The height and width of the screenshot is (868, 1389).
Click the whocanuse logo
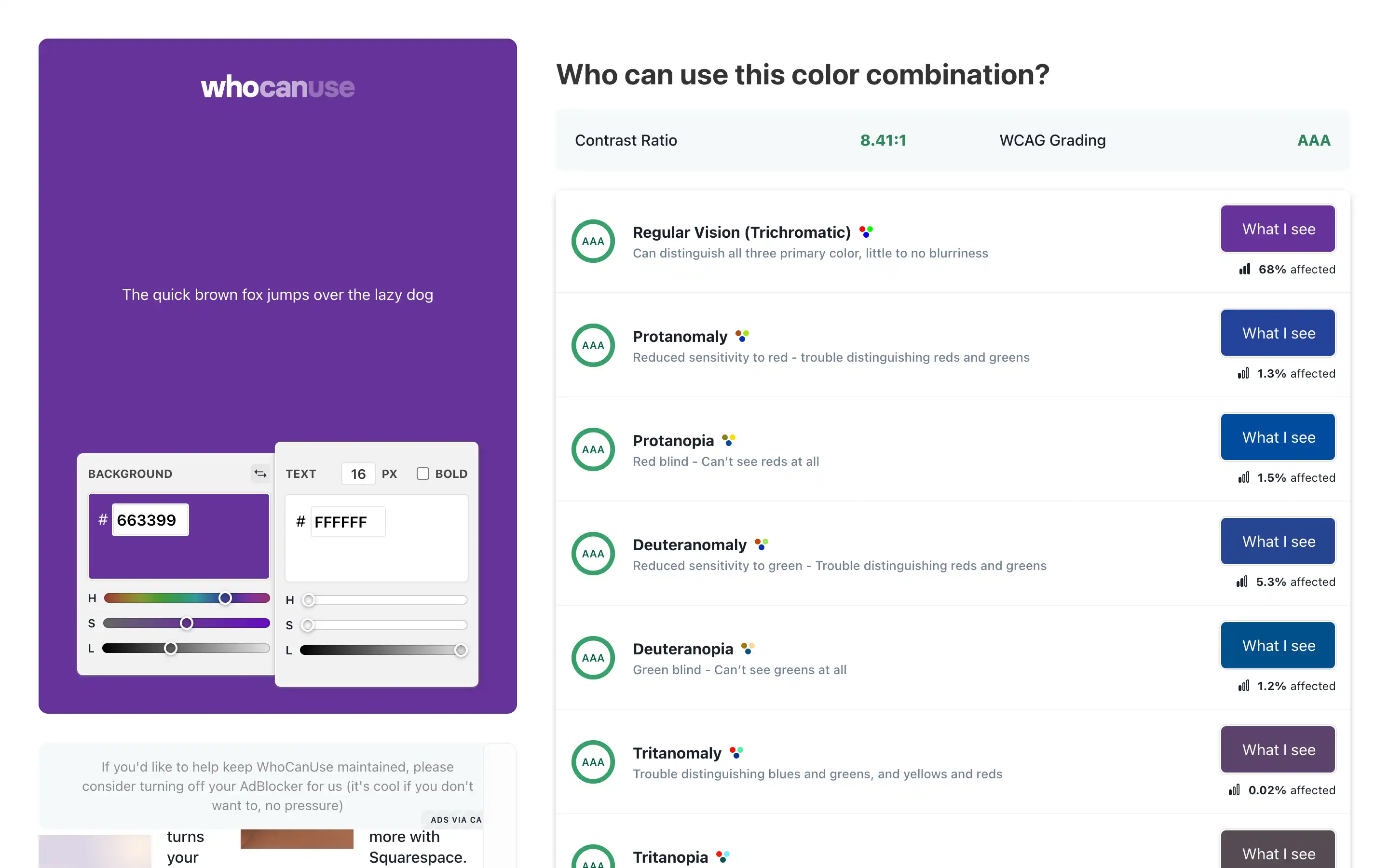click(x=278, y=87)
